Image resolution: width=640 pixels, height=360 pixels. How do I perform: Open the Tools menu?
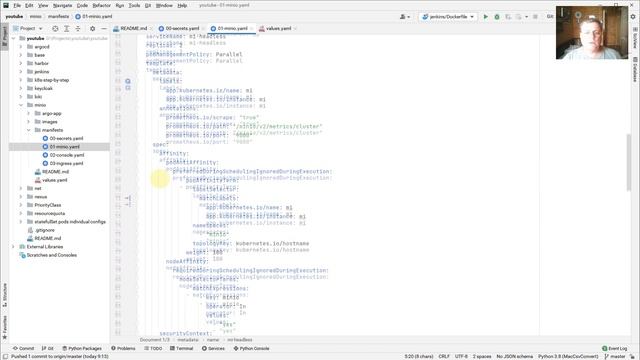point(134,5)
